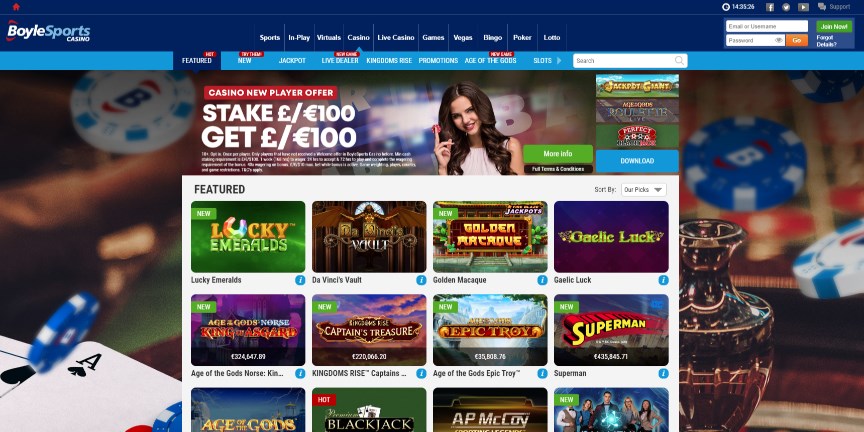Show info for Lucky Emeralds game
The width and height of the screenshot is (864, 432).
pyautogui.click(x=300, y=280)
